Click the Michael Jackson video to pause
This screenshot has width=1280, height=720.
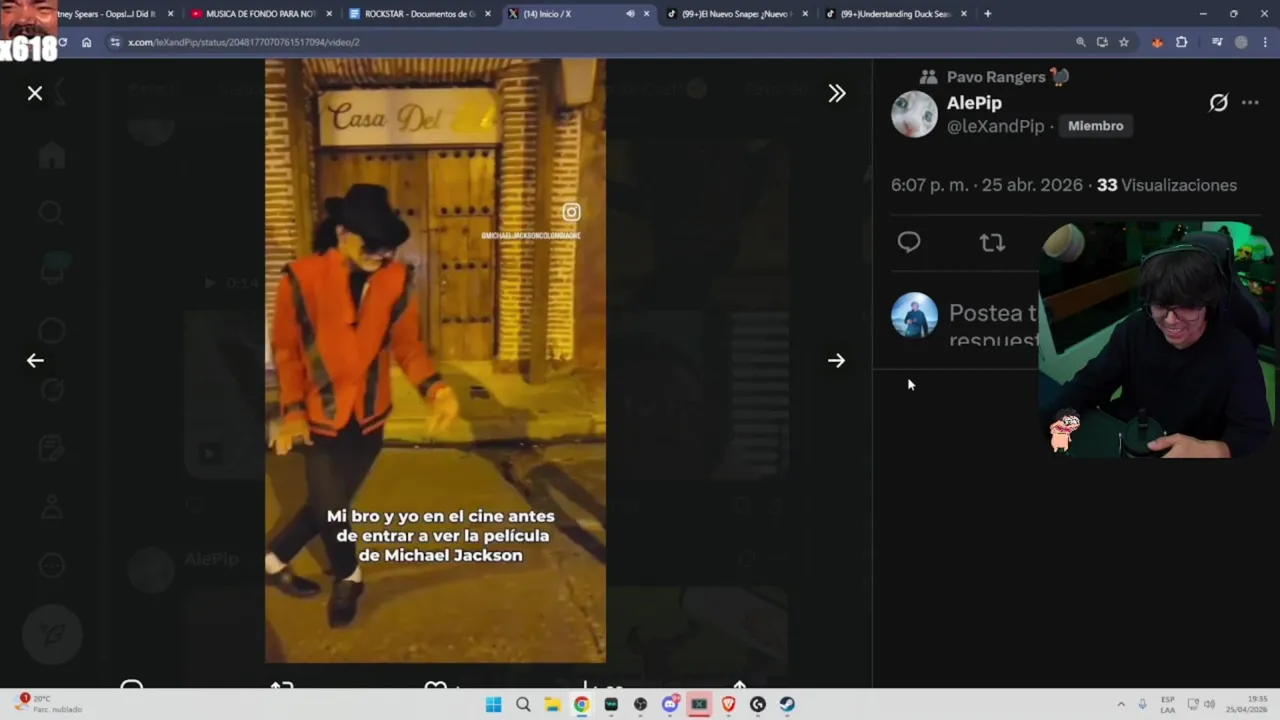(x=435, y=360)
